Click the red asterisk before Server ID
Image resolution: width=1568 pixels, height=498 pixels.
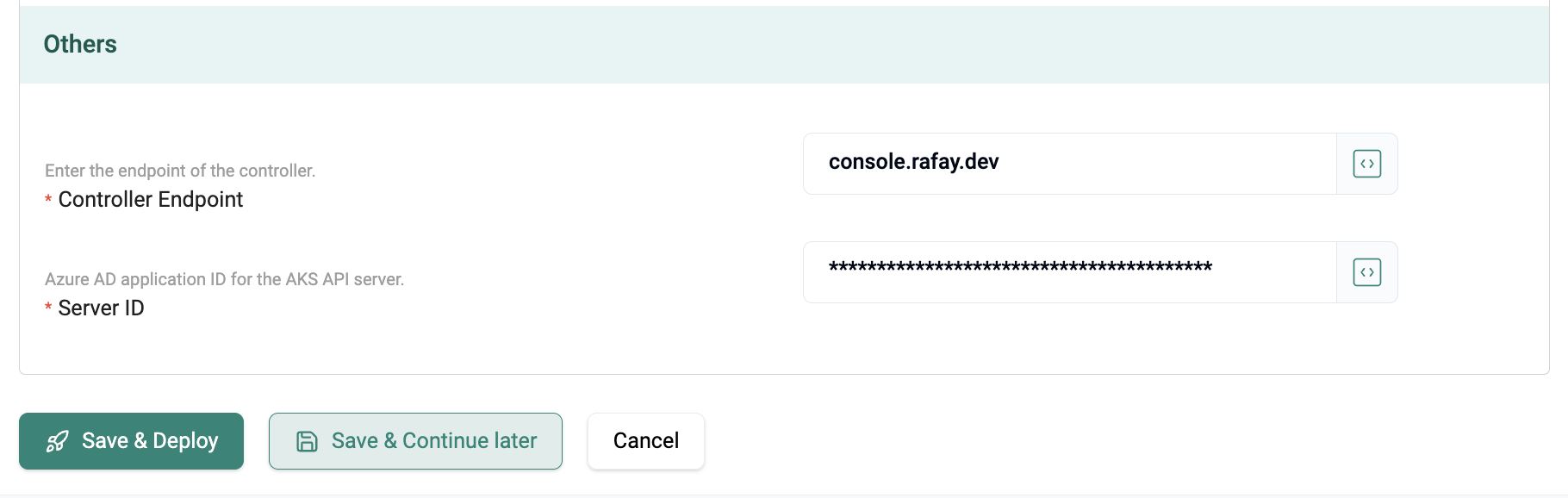point(48,308)
